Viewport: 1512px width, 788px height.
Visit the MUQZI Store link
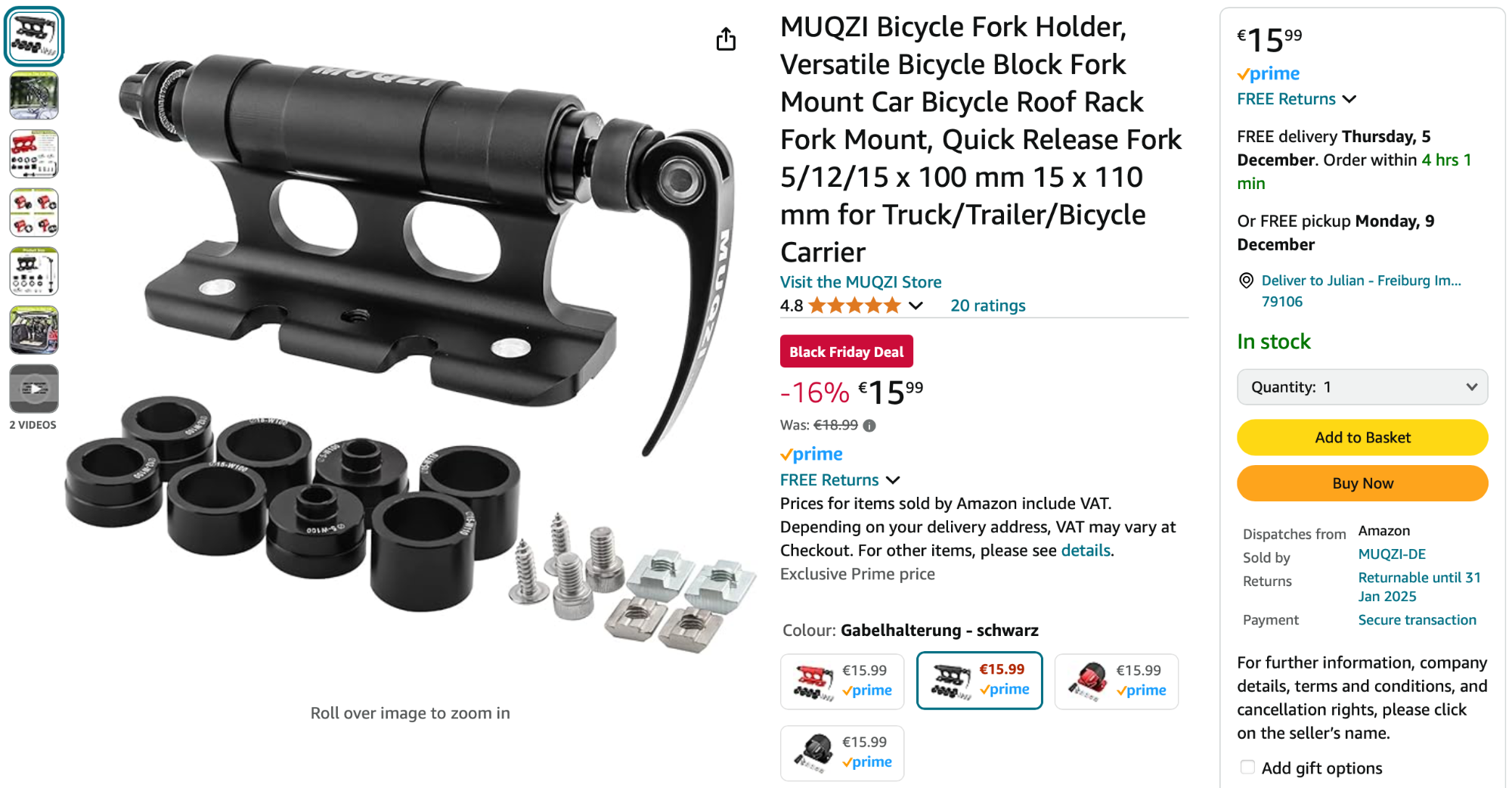click(x=860, y=282)
